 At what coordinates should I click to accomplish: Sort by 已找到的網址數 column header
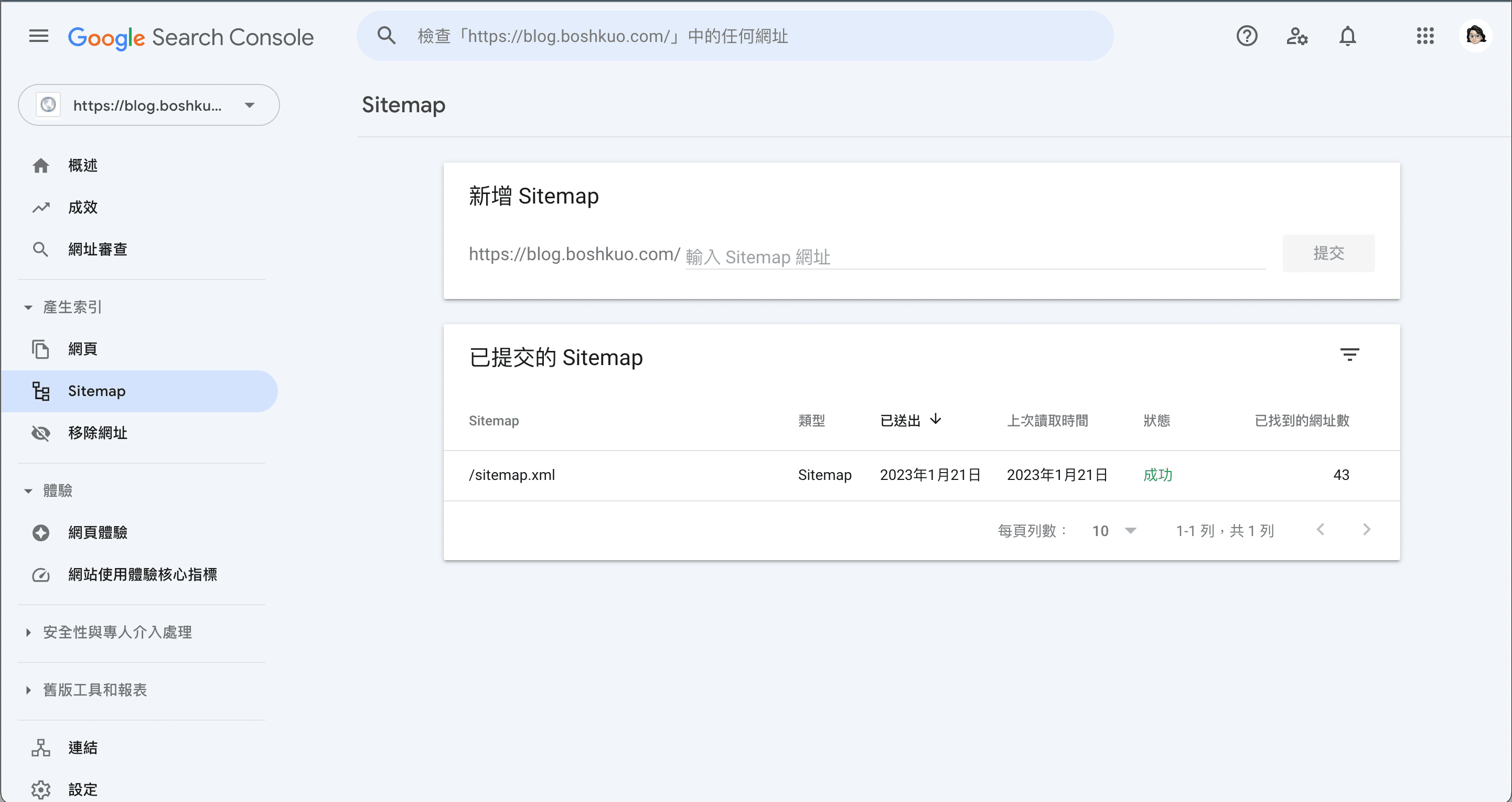[x=1302, y=420]
